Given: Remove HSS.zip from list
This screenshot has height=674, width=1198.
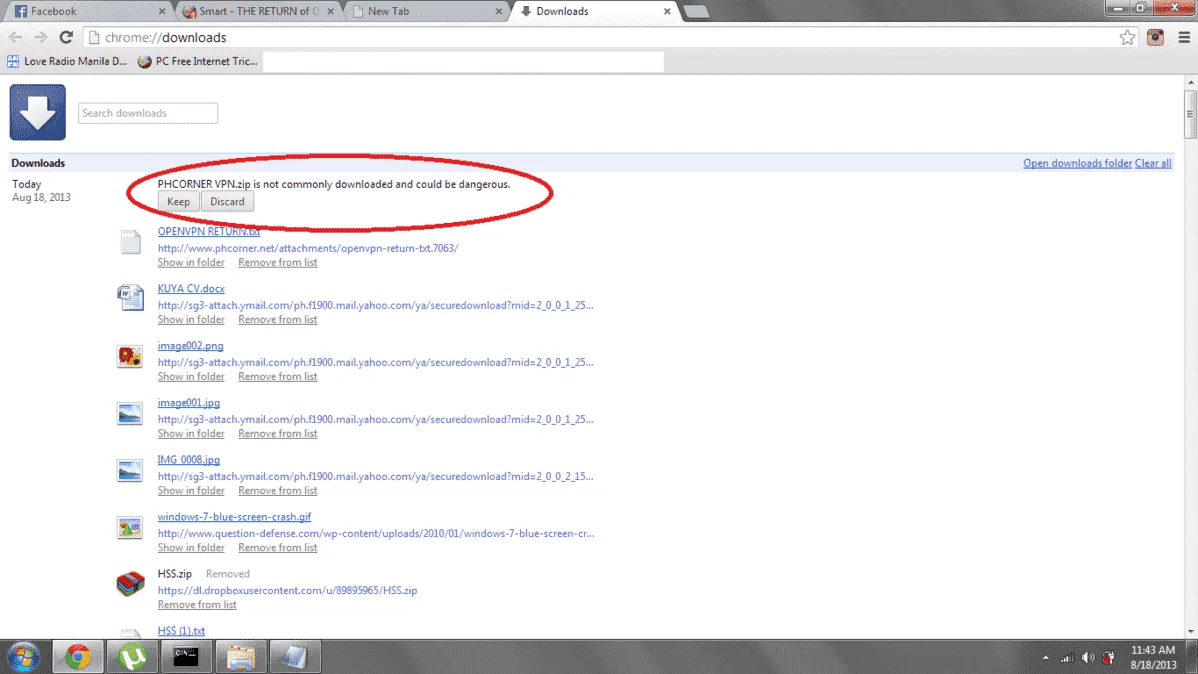Looking at the screenshot, I should pyautogui.click(x=197, y=604).
